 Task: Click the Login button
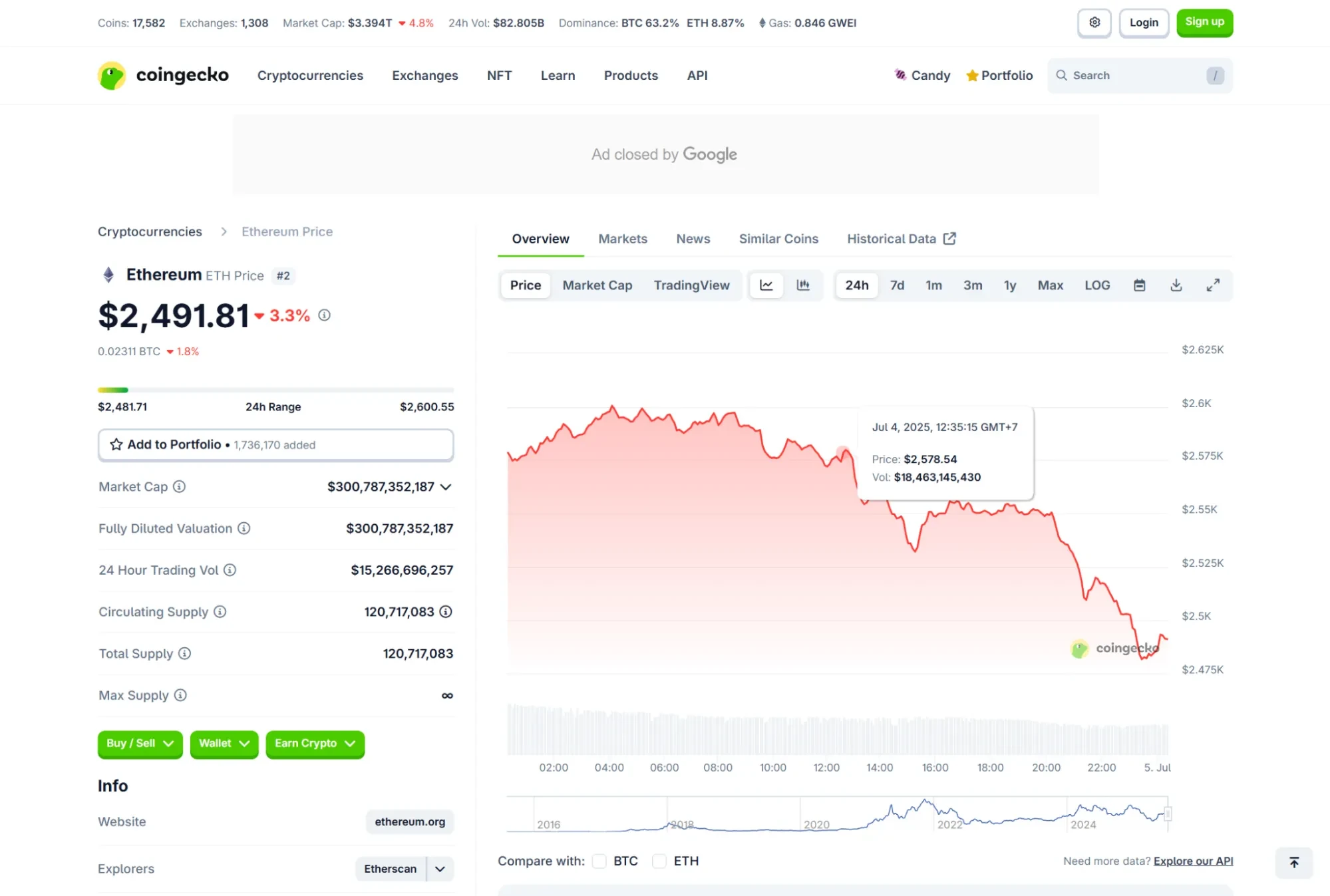[1144, 23]
